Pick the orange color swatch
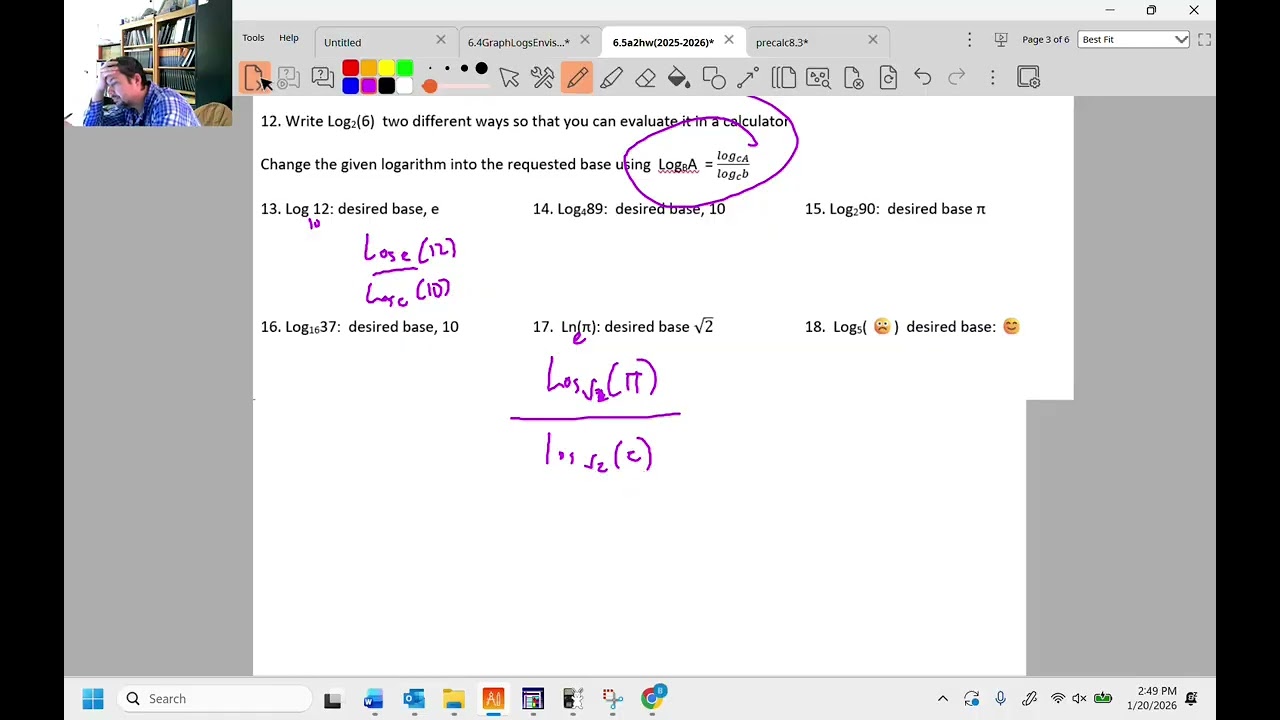This screenshot has width=1280, height=720. 368,68
